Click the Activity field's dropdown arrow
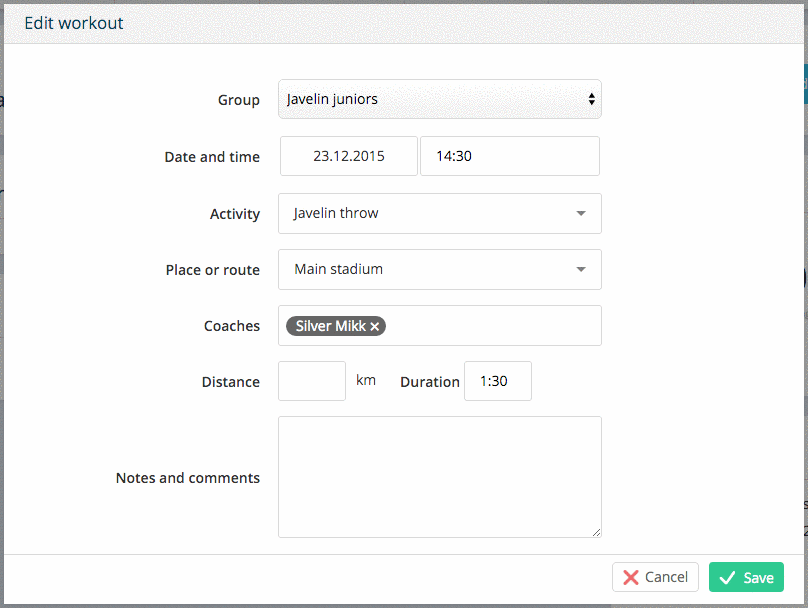This screenshot has height=608, width=808. click(581, 213)
